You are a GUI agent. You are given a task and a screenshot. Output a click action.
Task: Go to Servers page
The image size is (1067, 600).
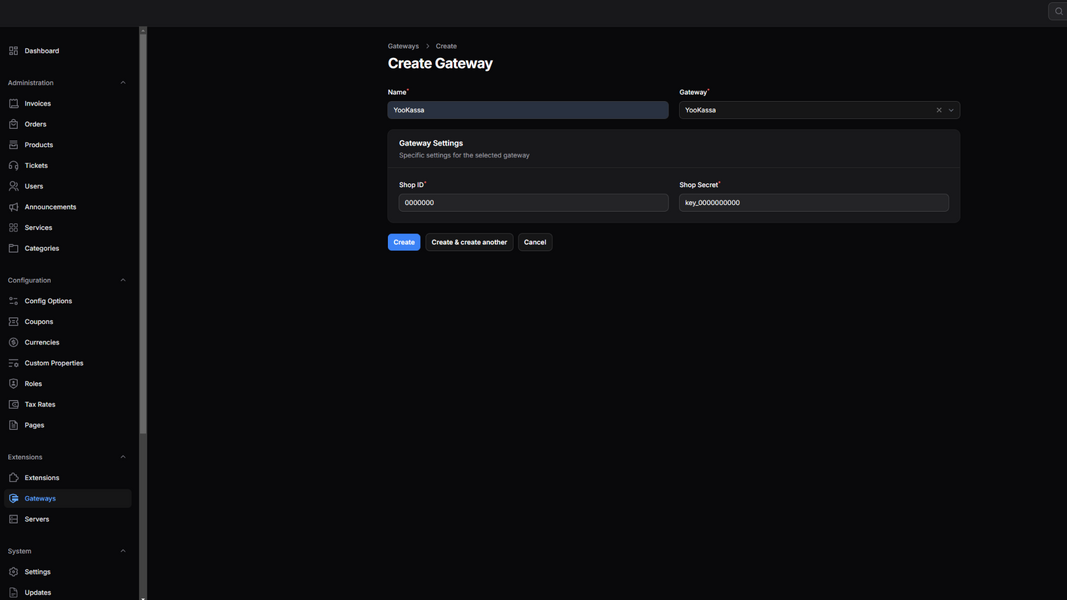coord(67,519)
